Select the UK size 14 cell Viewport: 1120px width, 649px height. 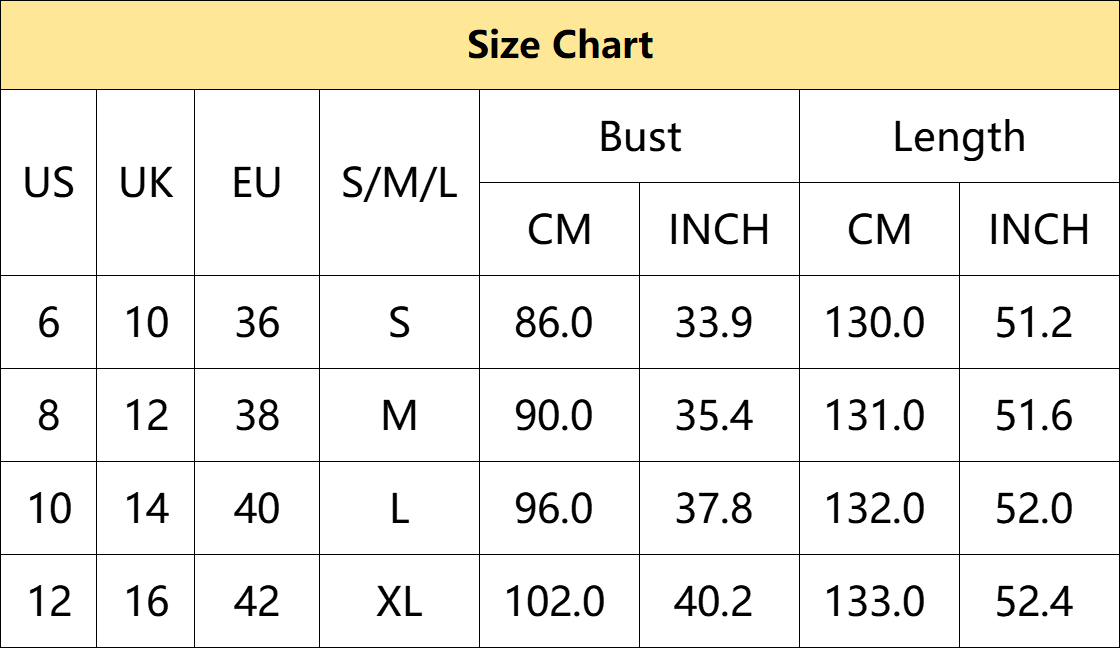tap(146, 508)
